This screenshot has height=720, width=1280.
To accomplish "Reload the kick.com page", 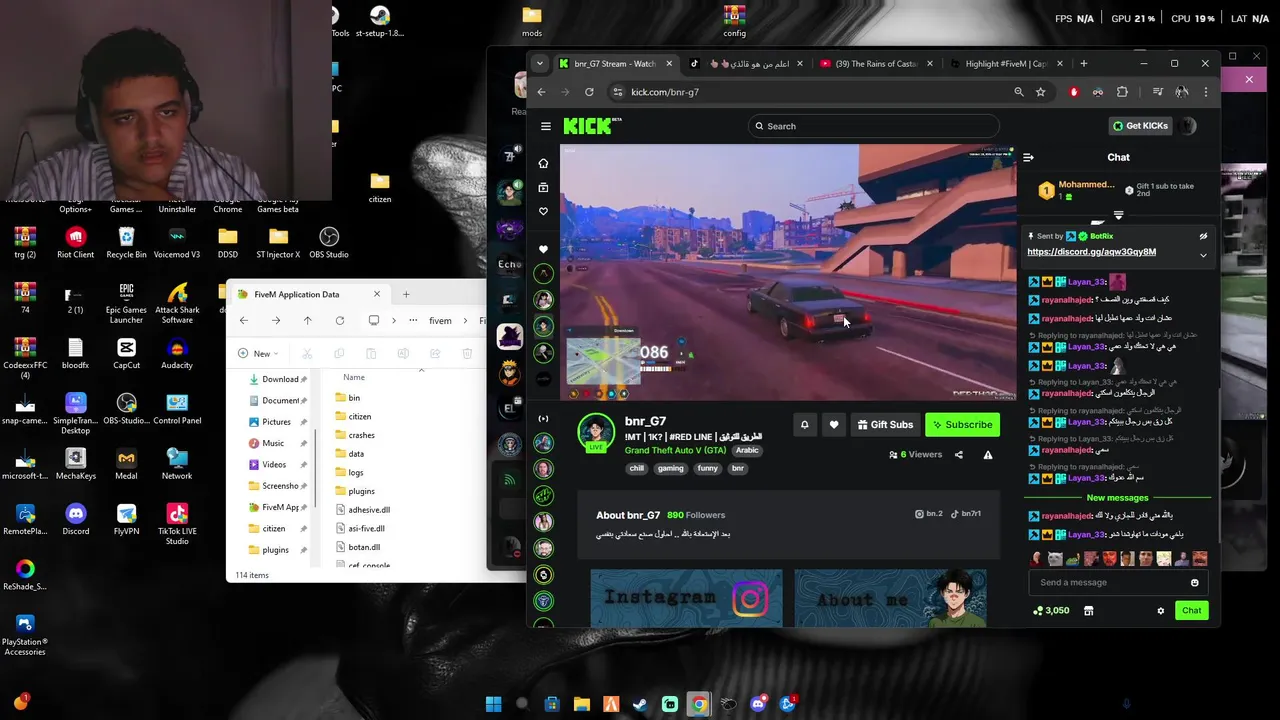I will (589, 92).
